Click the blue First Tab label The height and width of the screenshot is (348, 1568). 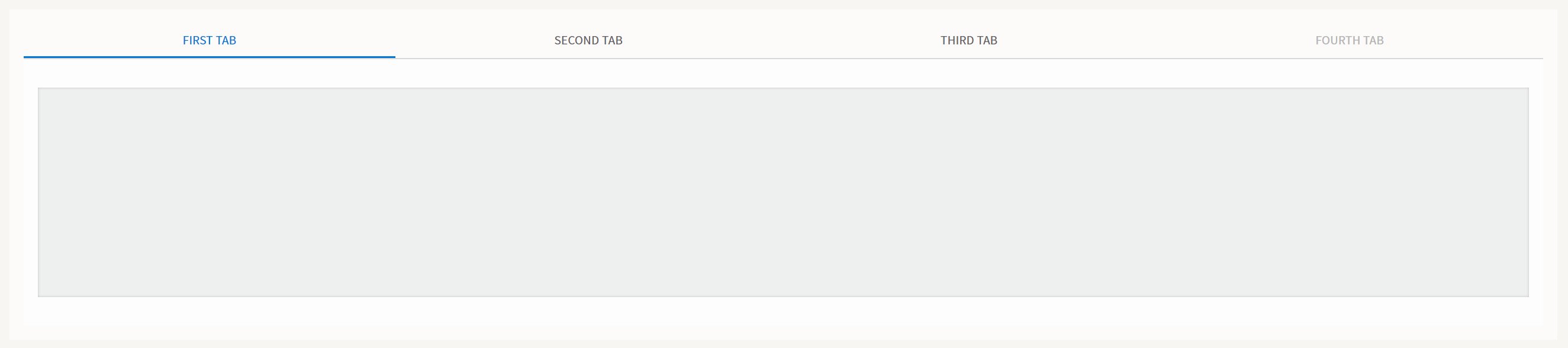tap(210, 40)
